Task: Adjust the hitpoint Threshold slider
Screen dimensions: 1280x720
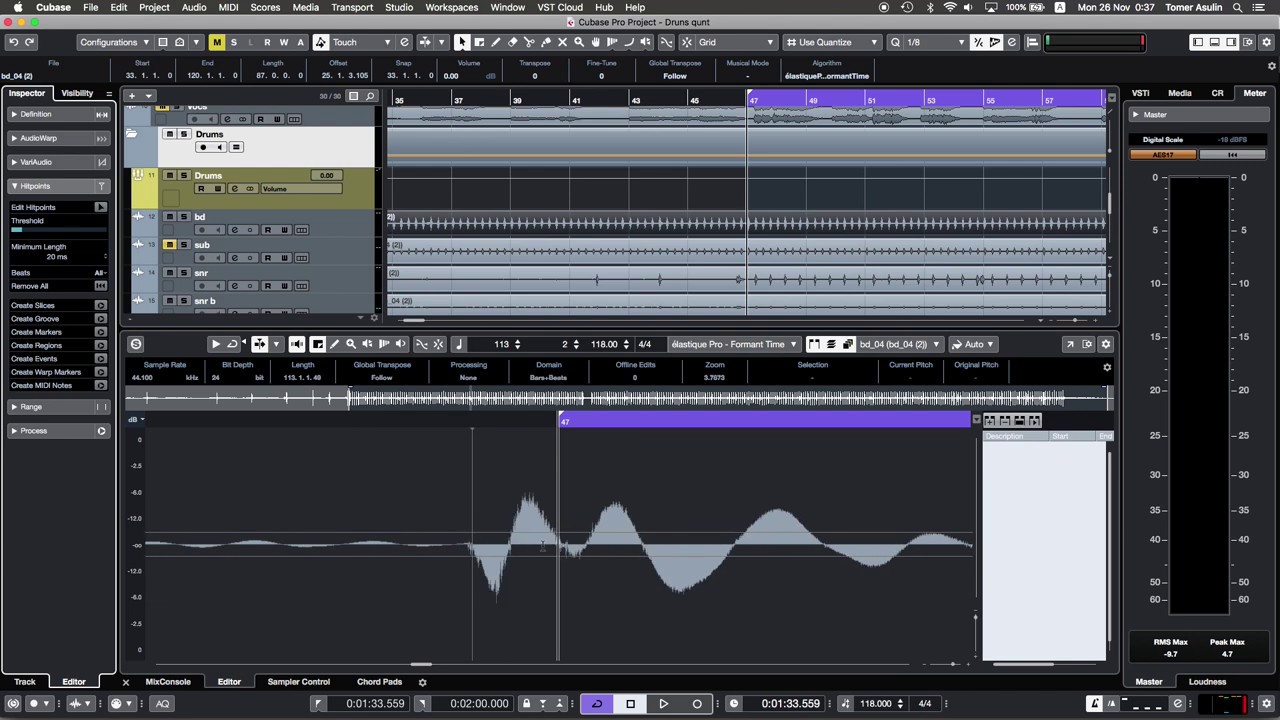Action: click(58, 230)
